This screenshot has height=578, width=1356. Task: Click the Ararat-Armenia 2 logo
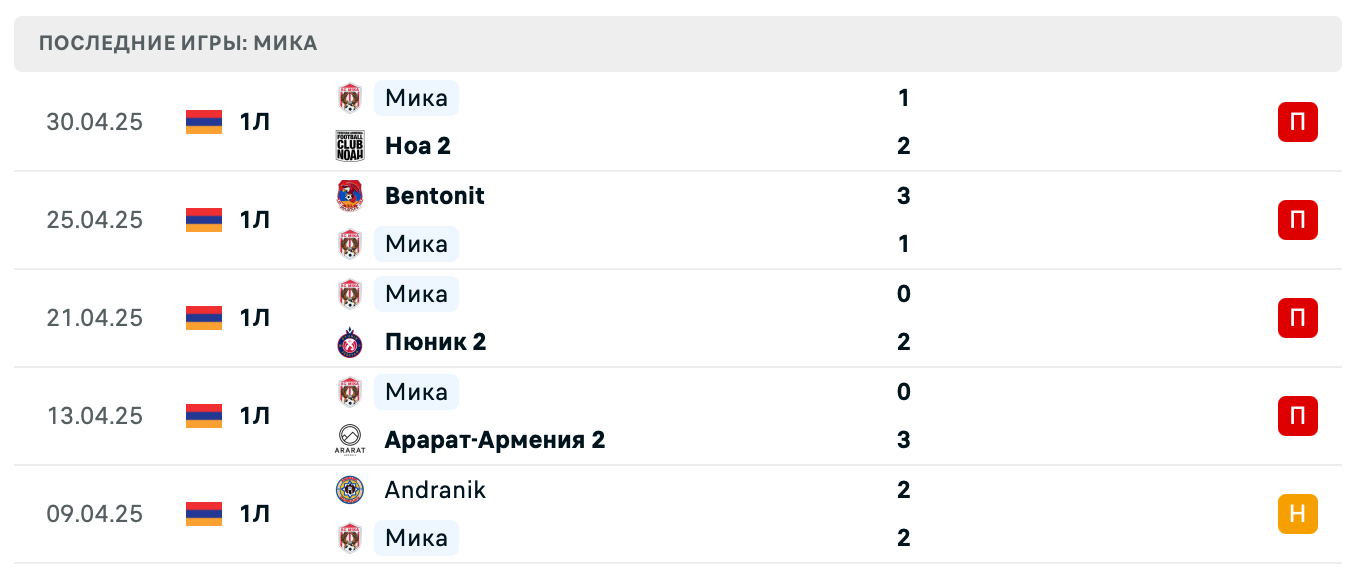click(350, 440)
